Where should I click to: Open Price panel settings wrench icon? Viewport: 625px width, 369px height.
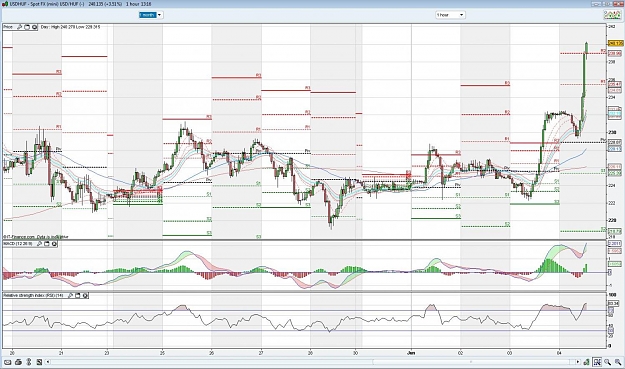point(19,27)
